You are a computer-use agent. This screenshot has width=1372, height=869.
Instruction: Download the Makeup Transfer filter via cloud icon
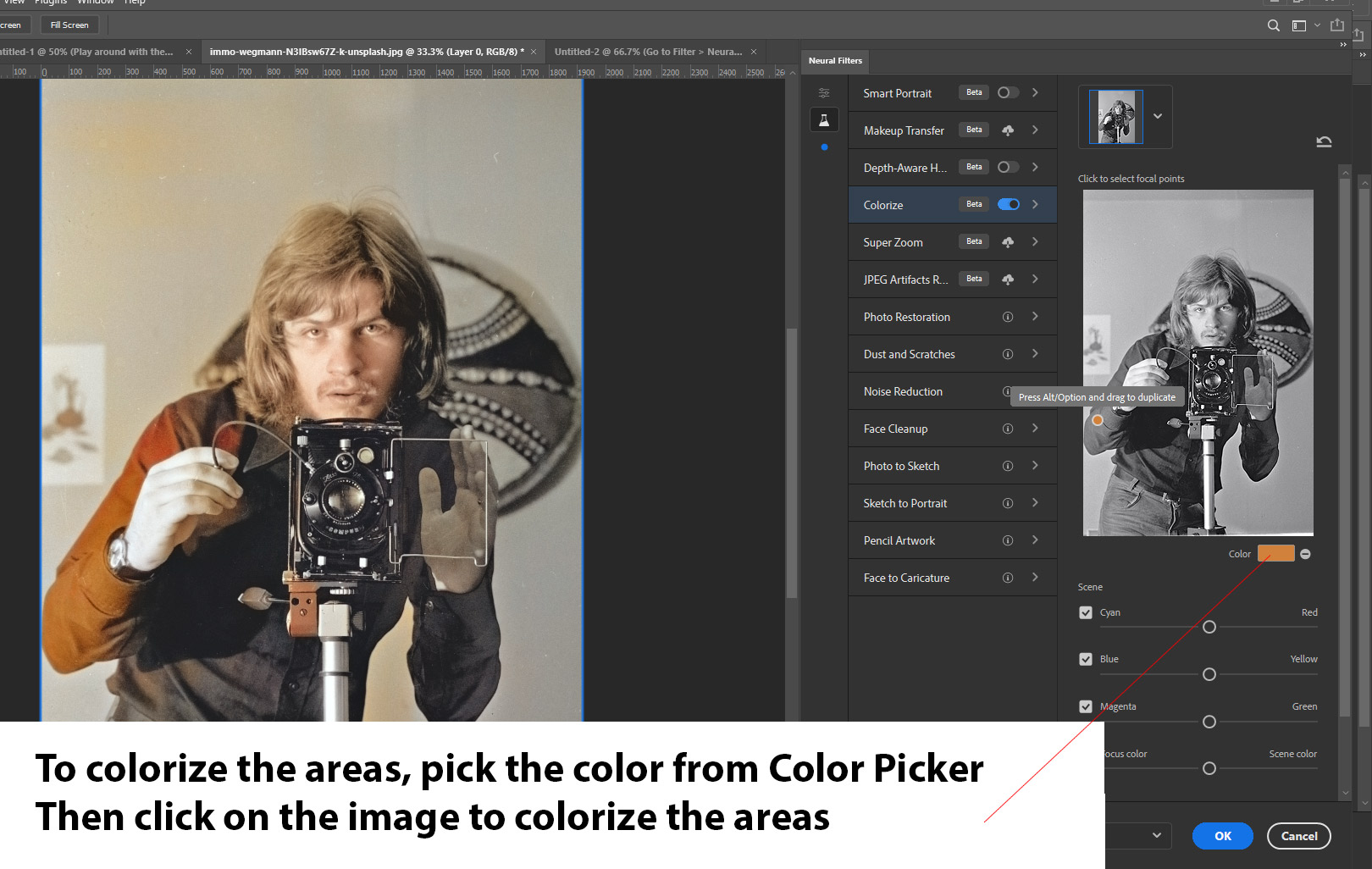(1008, 130)
